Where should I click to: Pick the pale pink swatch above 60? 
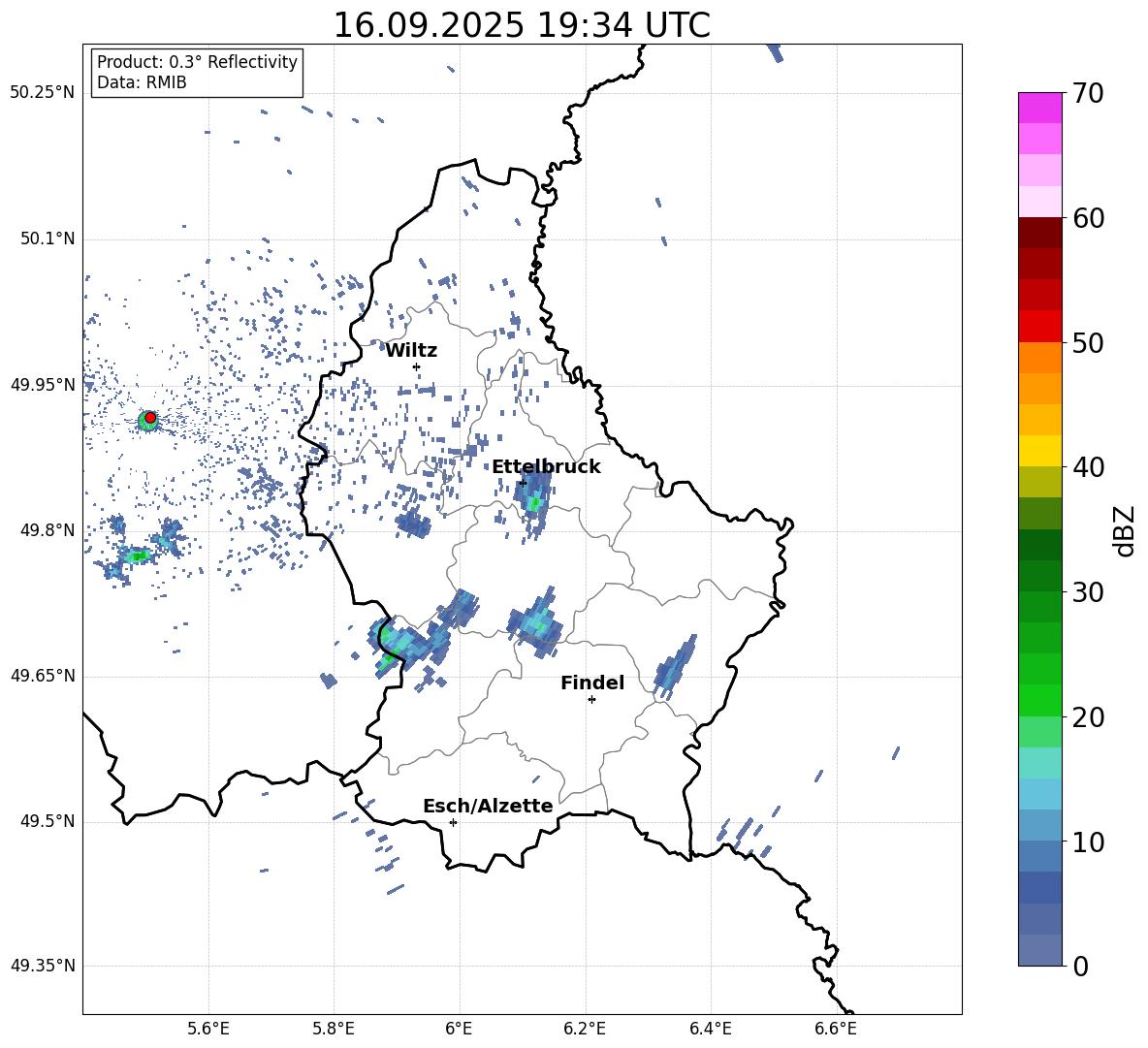click(x=1040, y=201)
